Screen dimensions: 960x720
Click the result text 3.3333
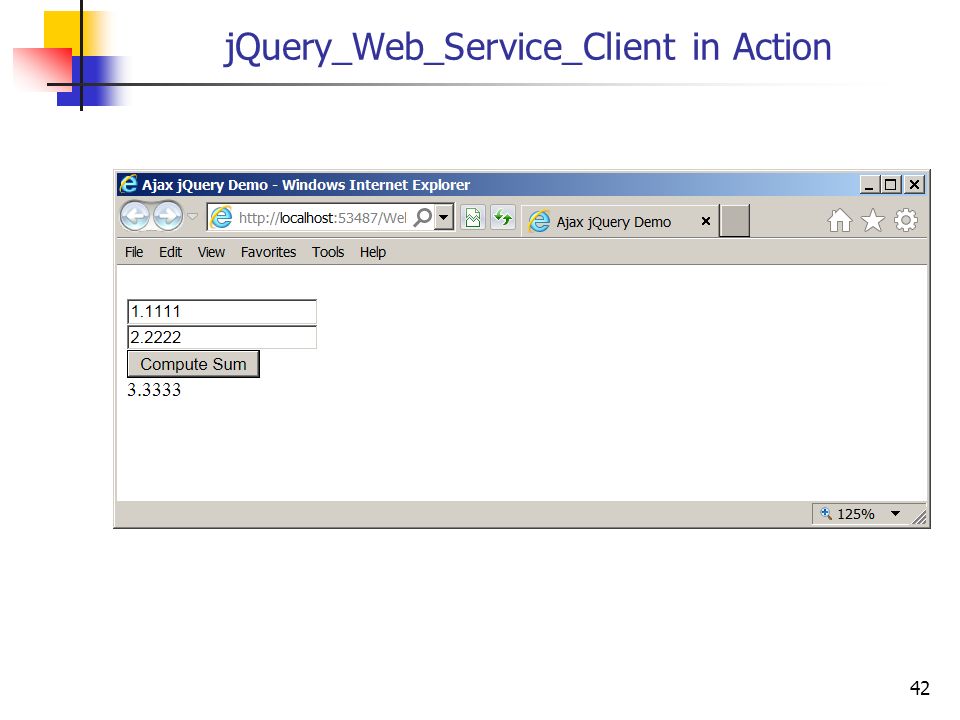(x=154, y=390)
